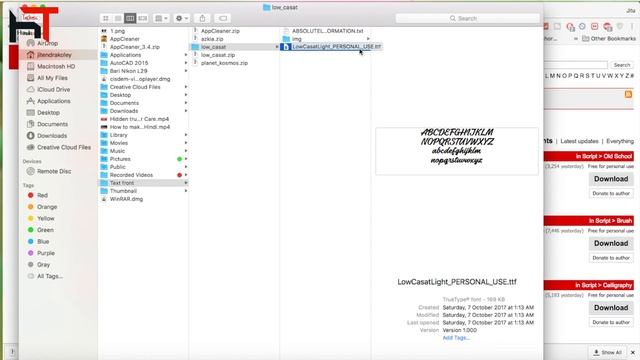Select AppCleaner.zip in second column
Viewport: 640px width, 360px height.
[220, 31]
